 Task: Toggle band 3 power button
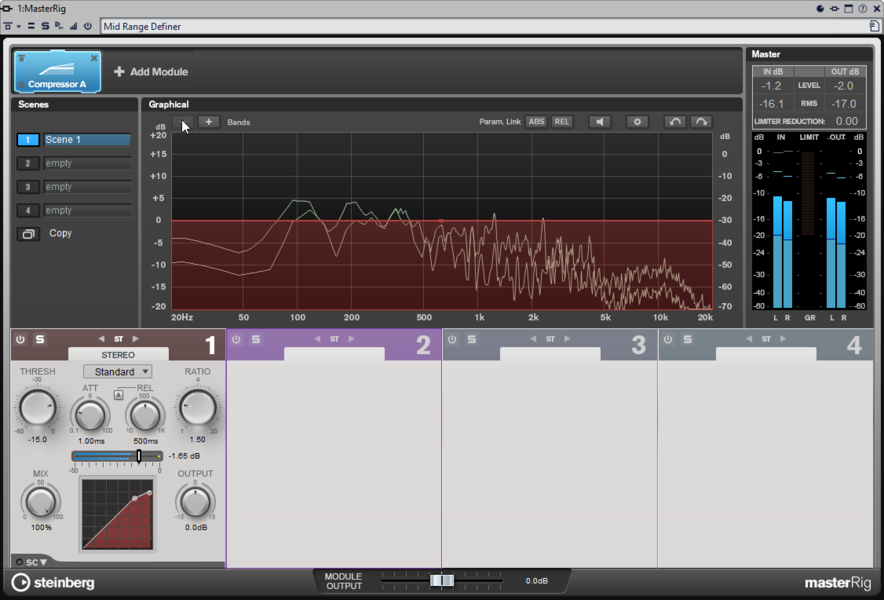[x=452, y=339]
